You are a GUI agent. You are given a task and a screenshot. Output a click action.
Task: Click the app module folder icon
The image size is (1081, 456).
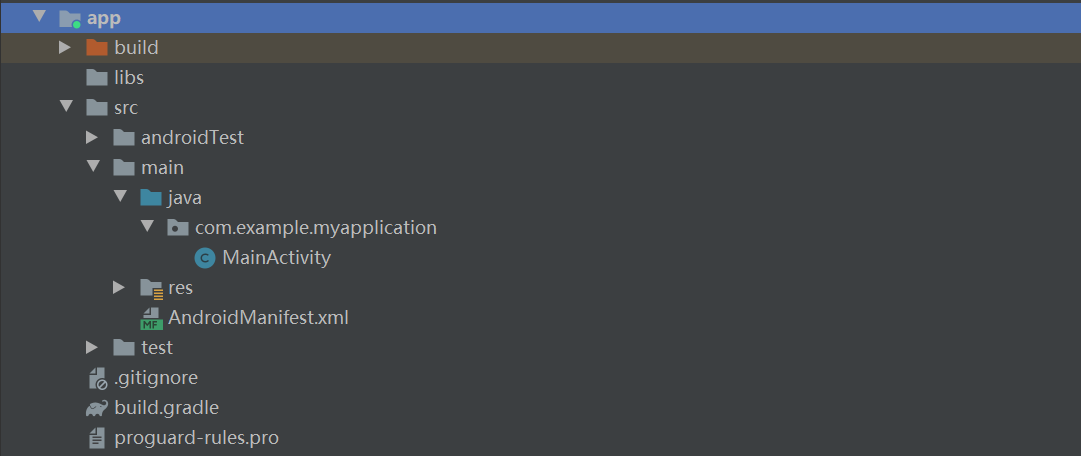click(x=70, y=18)
